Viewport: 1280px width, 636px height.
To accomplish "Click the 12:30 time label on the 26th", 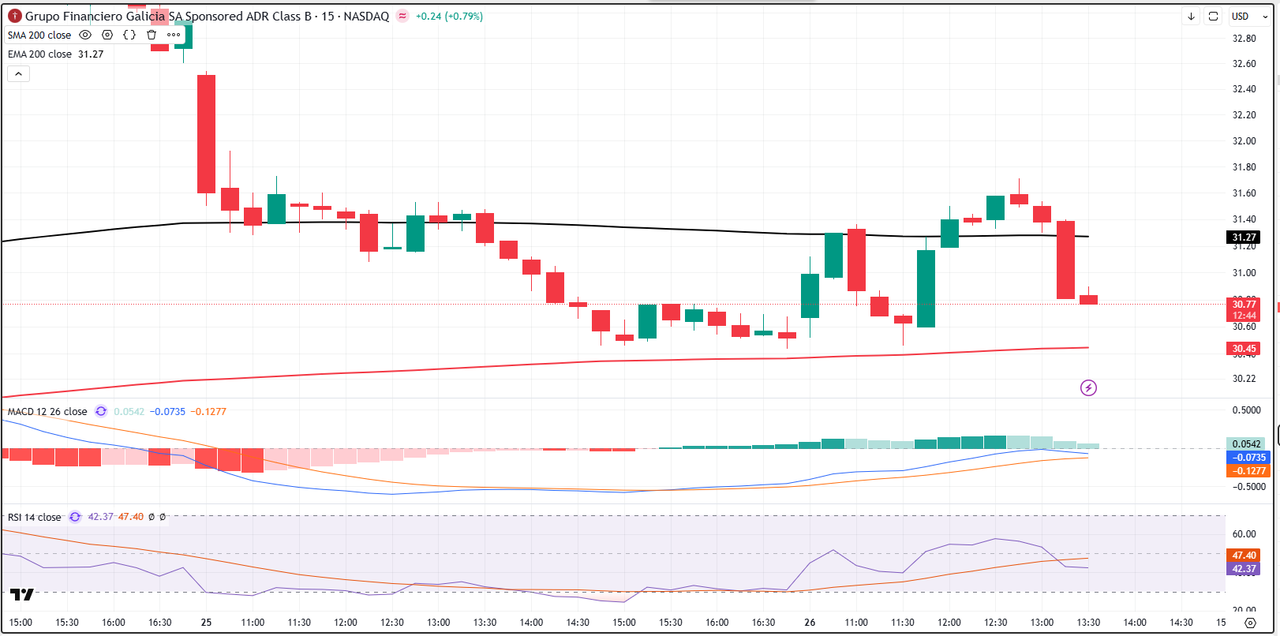I will point(995,622).
